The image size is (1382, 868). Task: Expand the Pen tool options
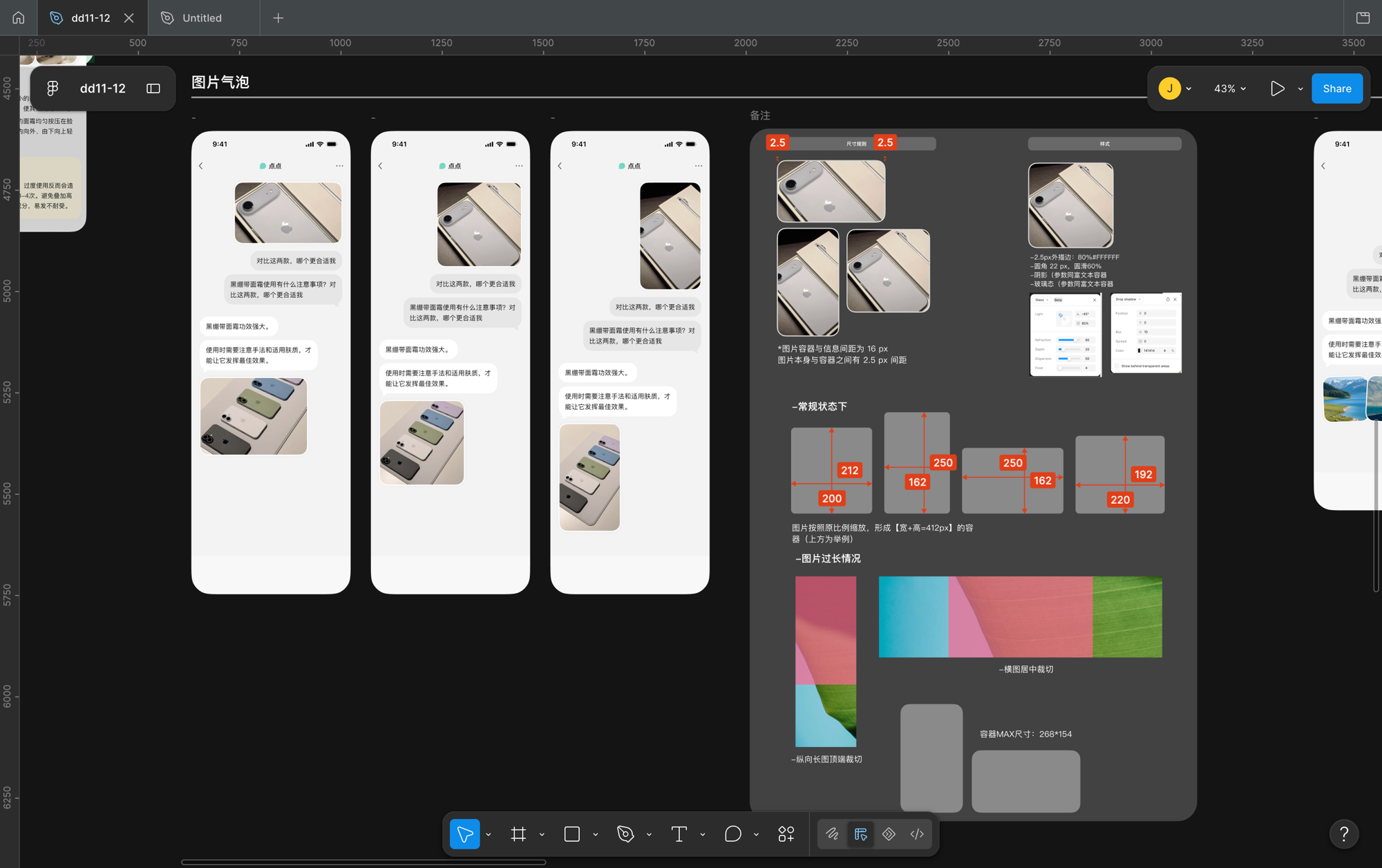click(649, 835)
